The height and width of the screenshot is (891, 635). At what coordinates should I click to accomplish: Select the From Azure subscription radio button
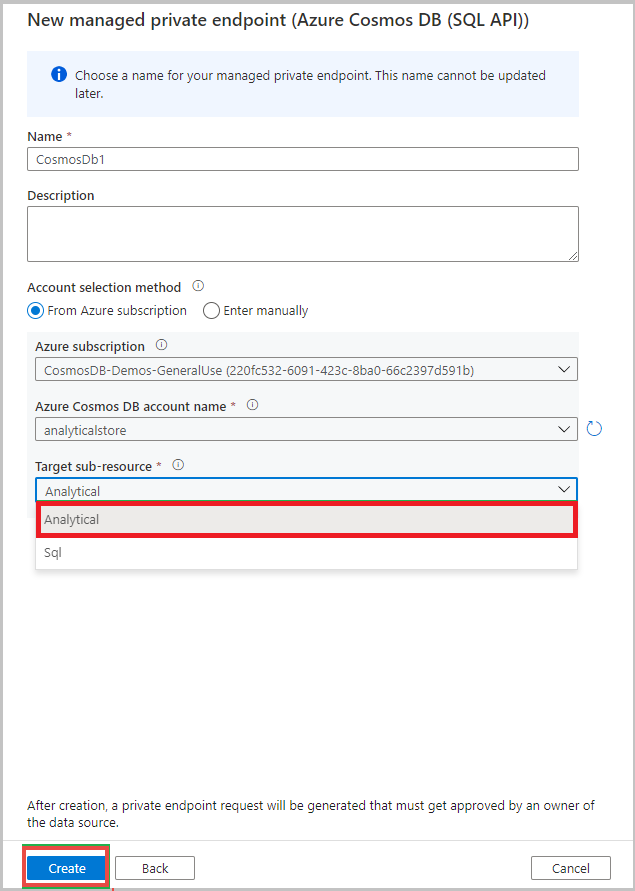(x=35, y=311)
